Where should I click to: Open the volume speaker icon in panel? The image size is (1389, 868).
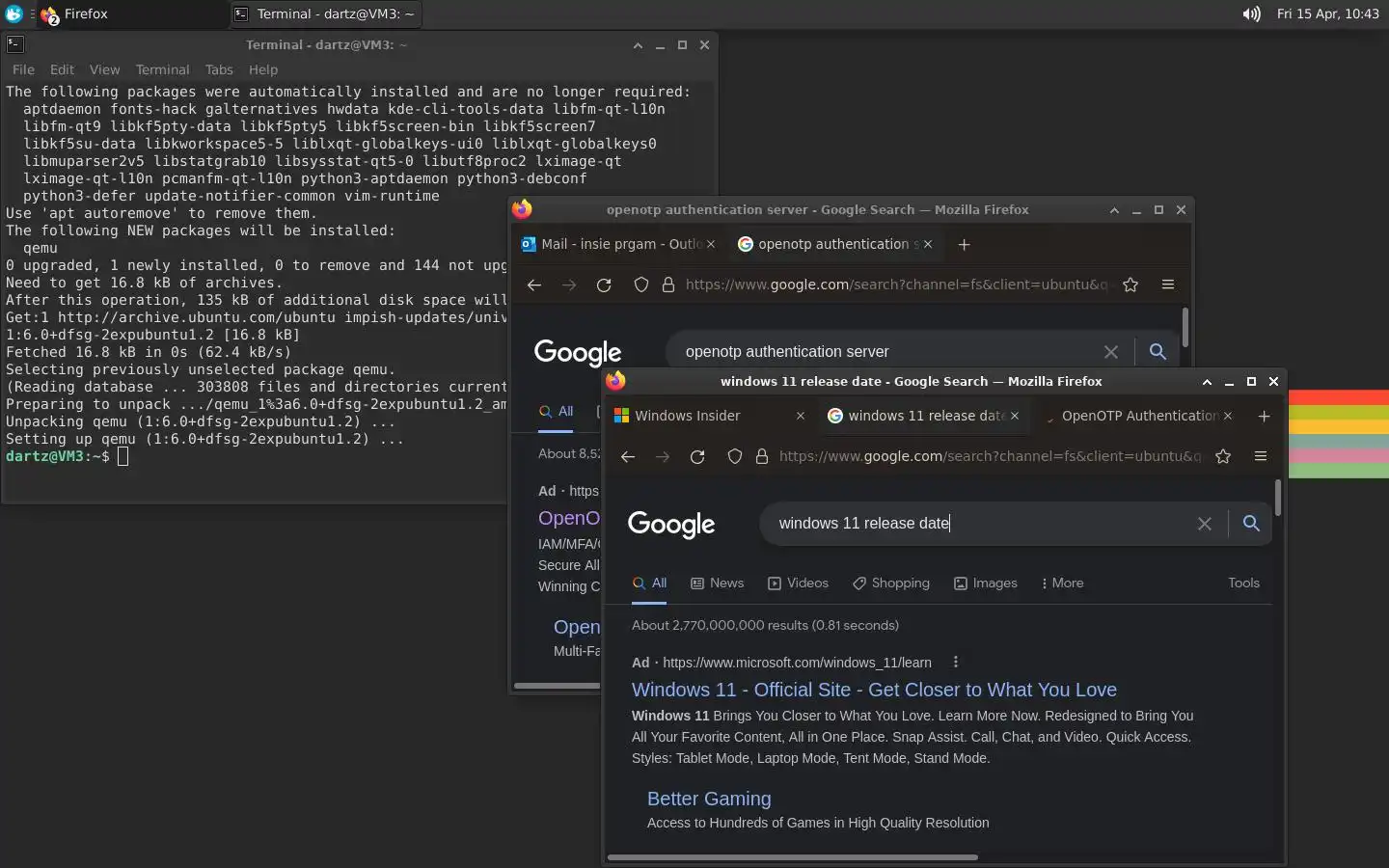1251,14
